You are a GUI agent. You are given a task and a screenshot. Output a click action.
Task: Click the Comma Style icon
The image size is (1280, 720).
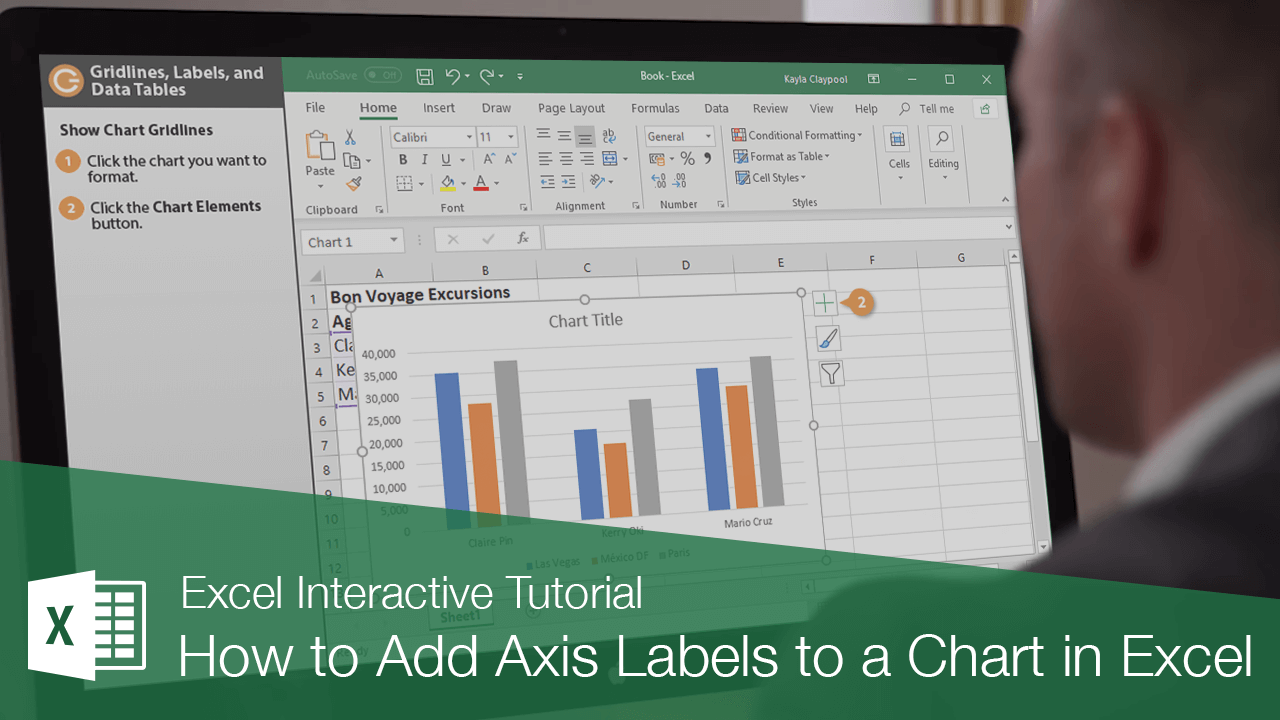(707, 157)
